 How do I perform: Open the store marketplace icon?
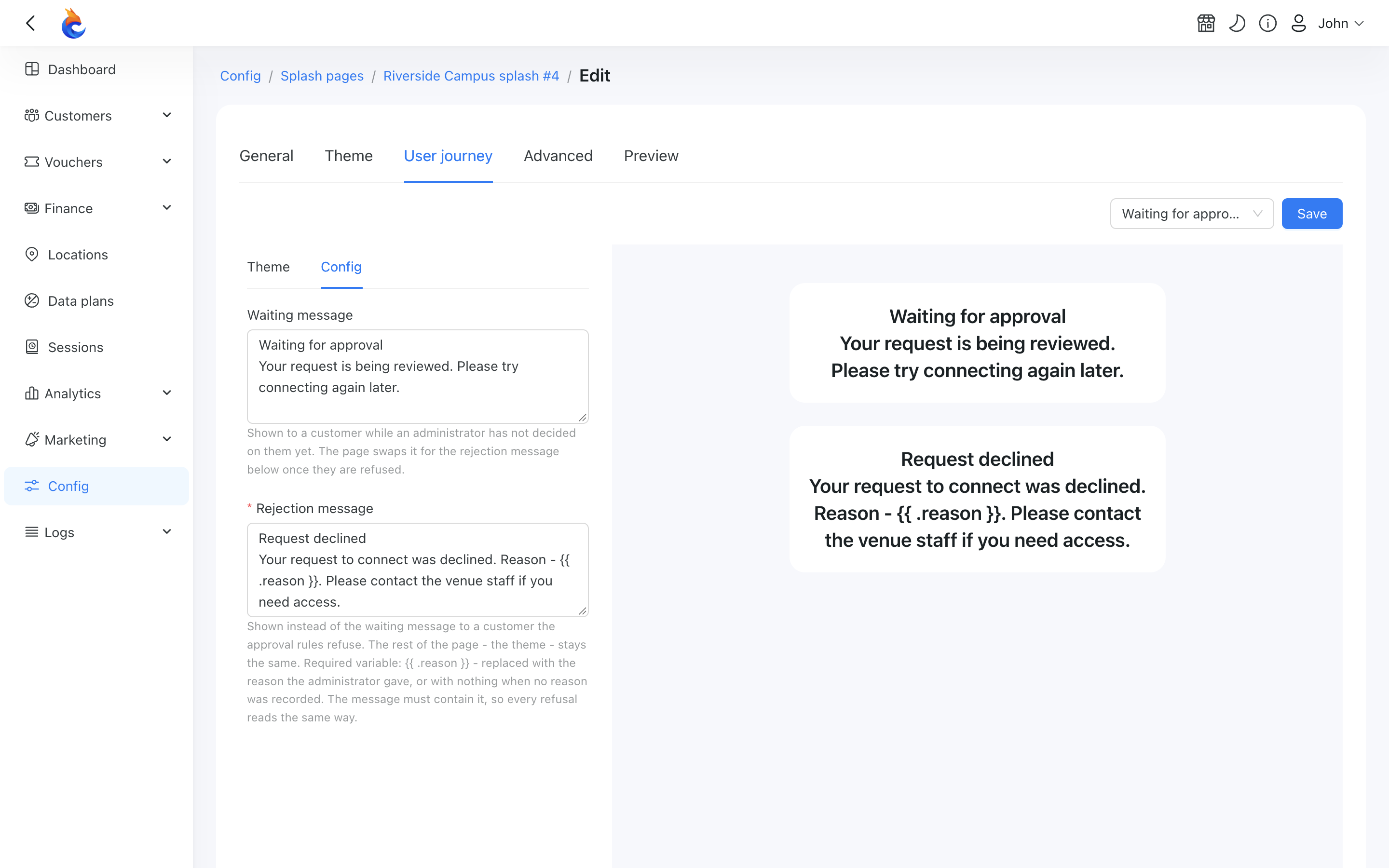pyautogui.click(x=1206, y=23)
